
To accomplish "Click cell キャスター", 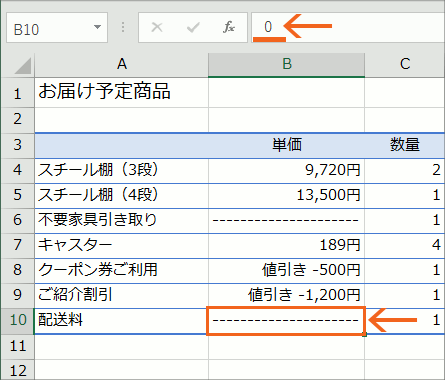I will click(x=122, y=246).
